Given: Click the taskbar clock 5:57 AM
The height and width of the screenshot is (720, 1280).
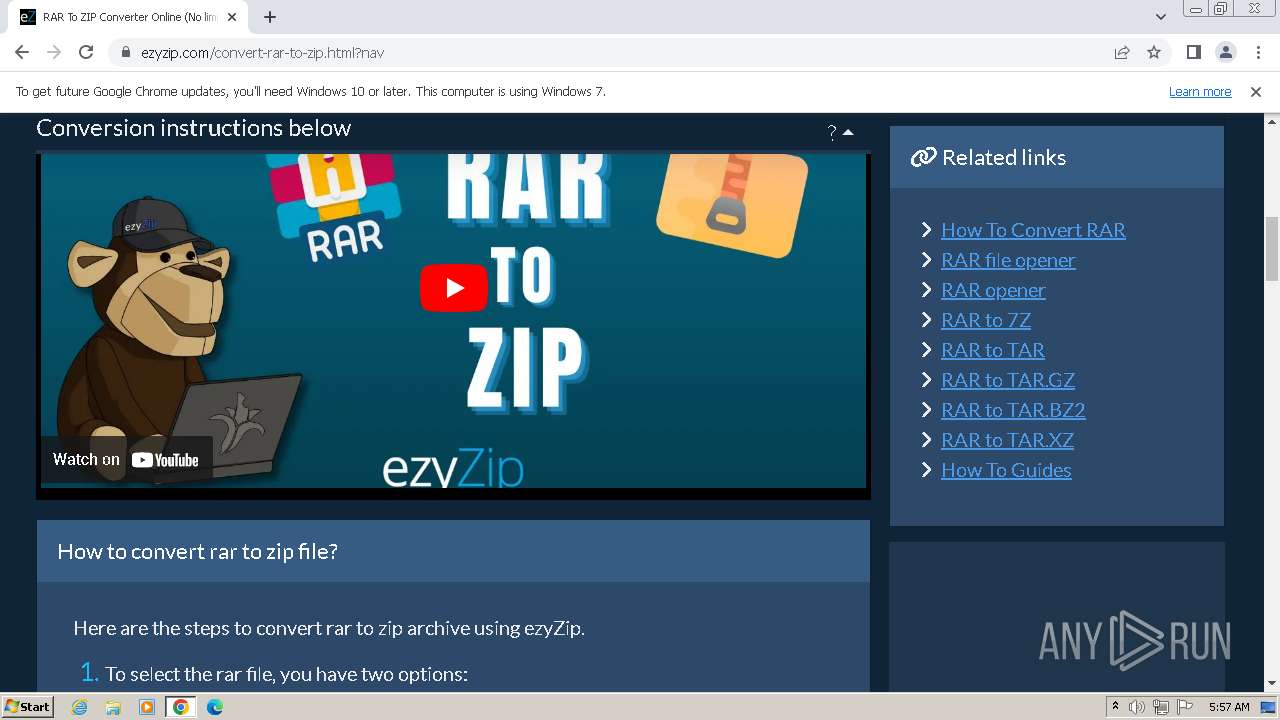Looking at the screenshot, I should pos(1229,707).
